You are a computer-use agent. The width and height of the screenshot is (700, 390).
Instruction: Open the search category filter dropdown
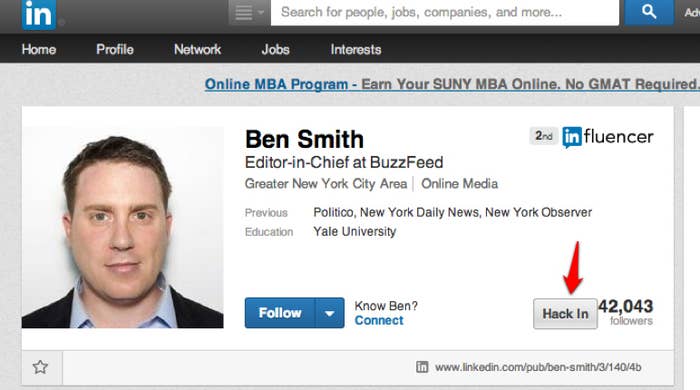click(x=249, y=12)
